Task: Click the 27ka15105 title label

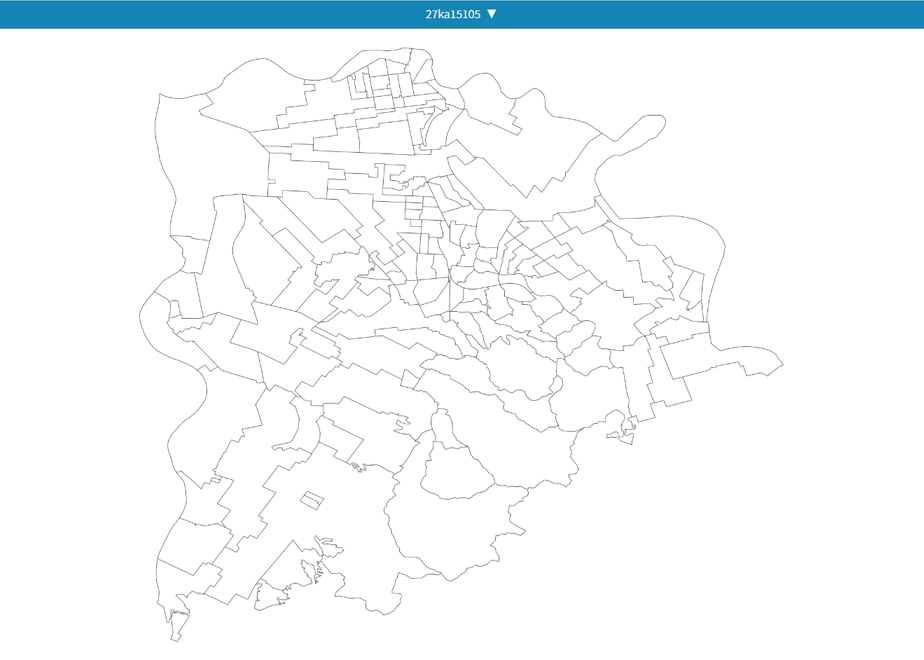Action: pos(453,14)
